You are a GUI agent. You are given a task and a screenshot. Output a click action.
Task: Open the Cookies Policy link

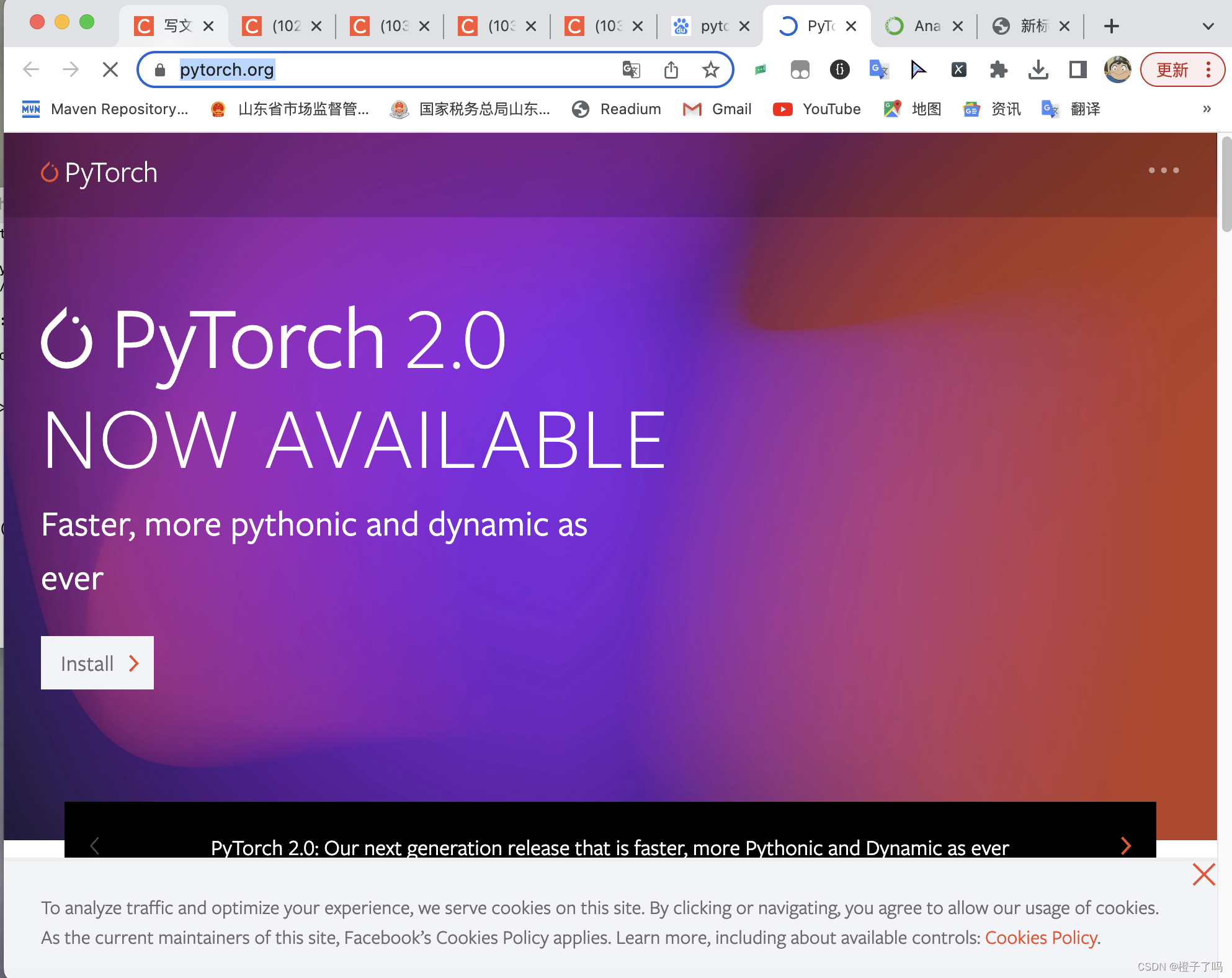pos(1041,937)
